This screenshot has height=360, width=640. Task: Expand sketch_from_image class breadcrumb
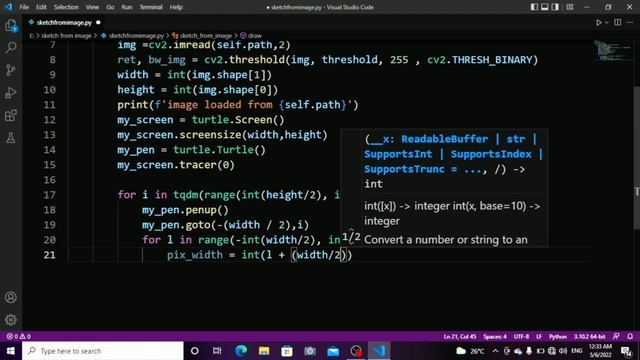pyautogui.click(x=206, y=36)
